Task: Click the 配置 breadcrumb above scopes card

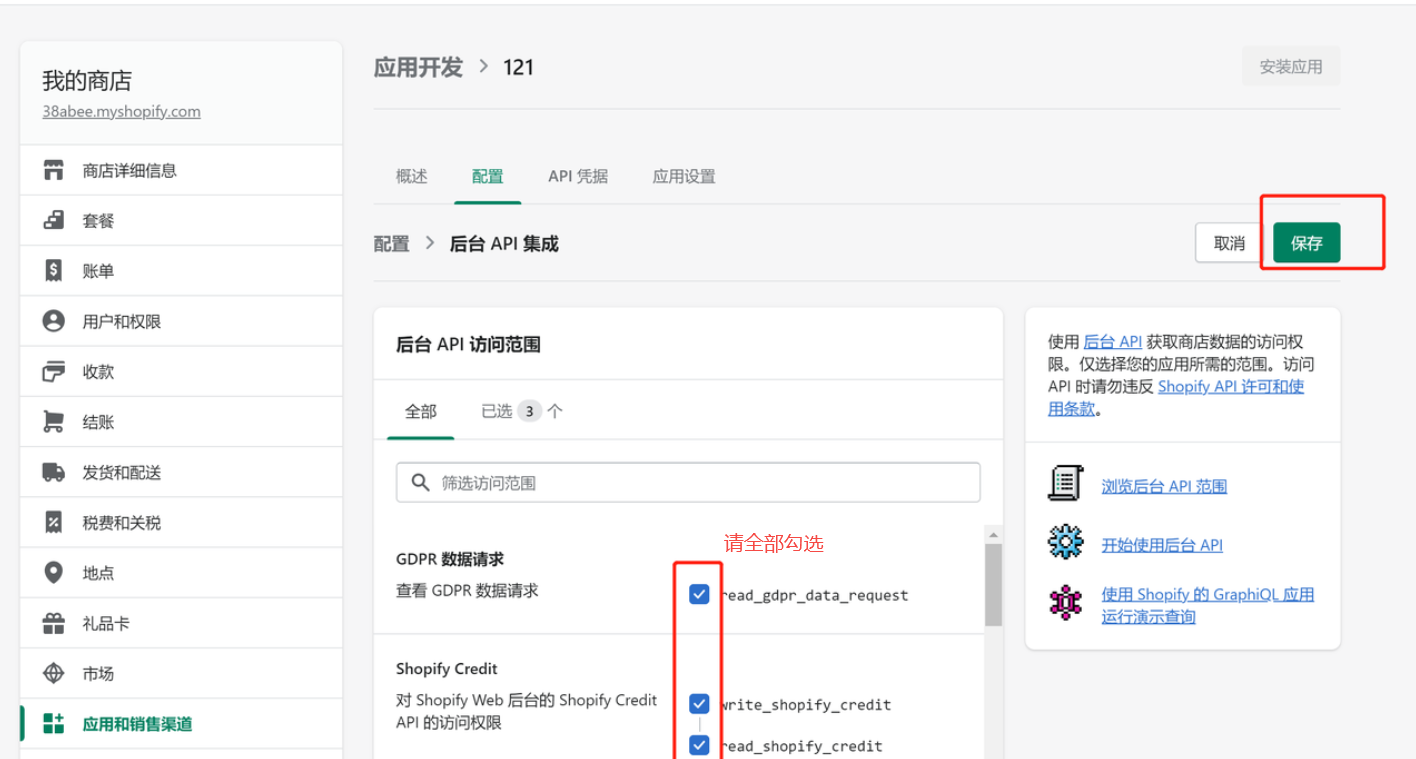Action: (x=392, y=243)
